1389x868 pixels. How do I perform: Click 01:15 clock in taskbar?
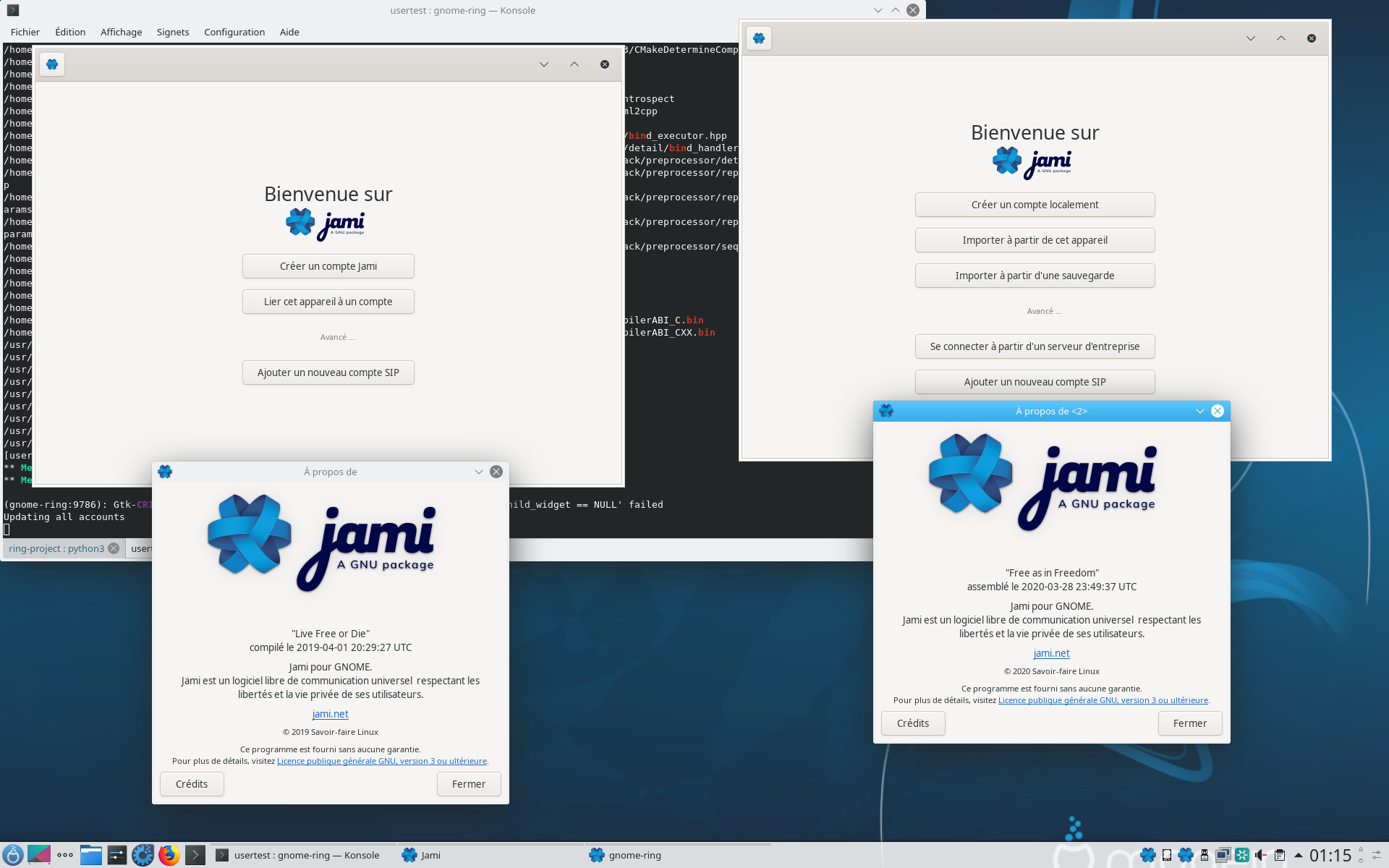click(1330, 856)
